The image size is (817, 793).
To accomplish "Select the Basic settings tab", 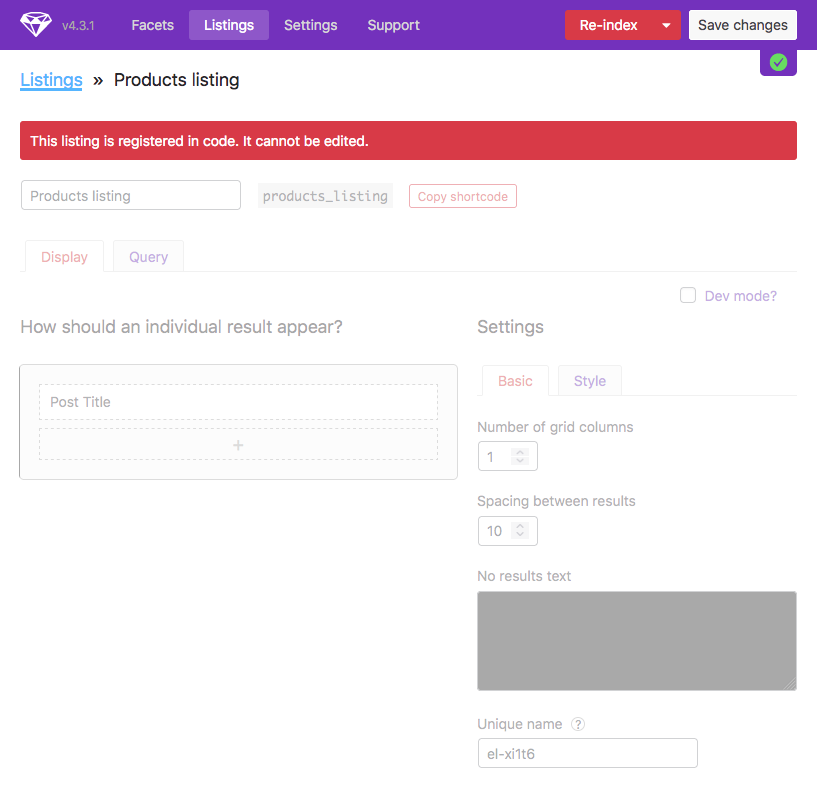I will coord(515,381).
